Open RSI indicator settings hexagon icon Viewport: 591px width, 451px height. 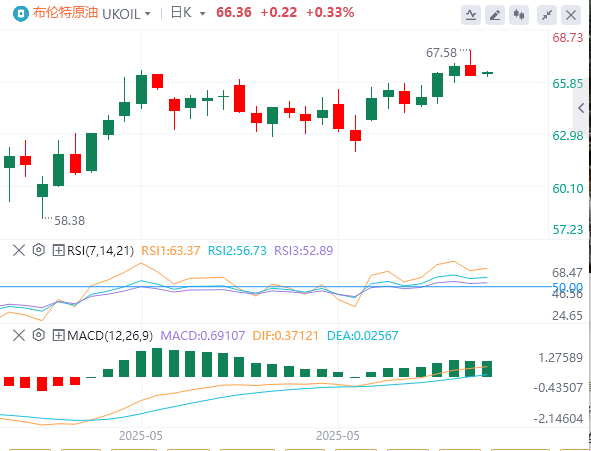[39, 250]
